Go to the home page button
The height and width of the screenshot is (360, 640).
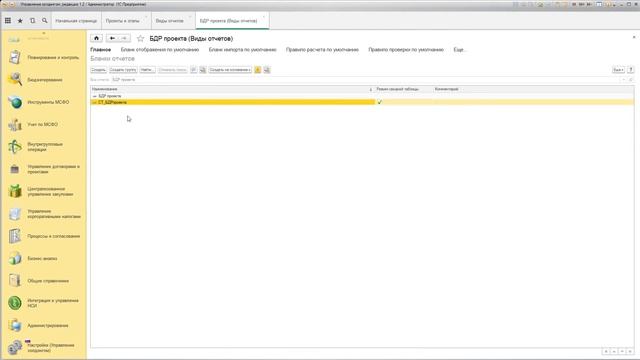[96, 38]
